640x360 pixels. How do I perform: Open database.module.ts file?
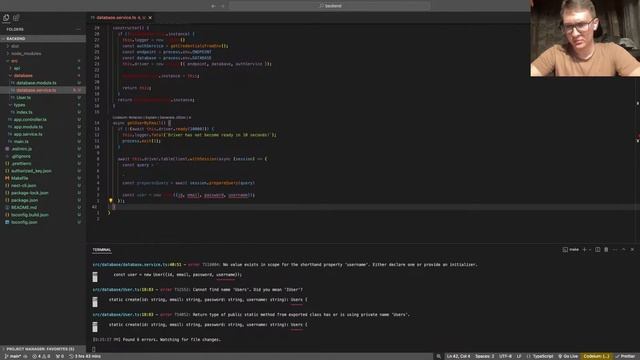(x=36, y=83)
